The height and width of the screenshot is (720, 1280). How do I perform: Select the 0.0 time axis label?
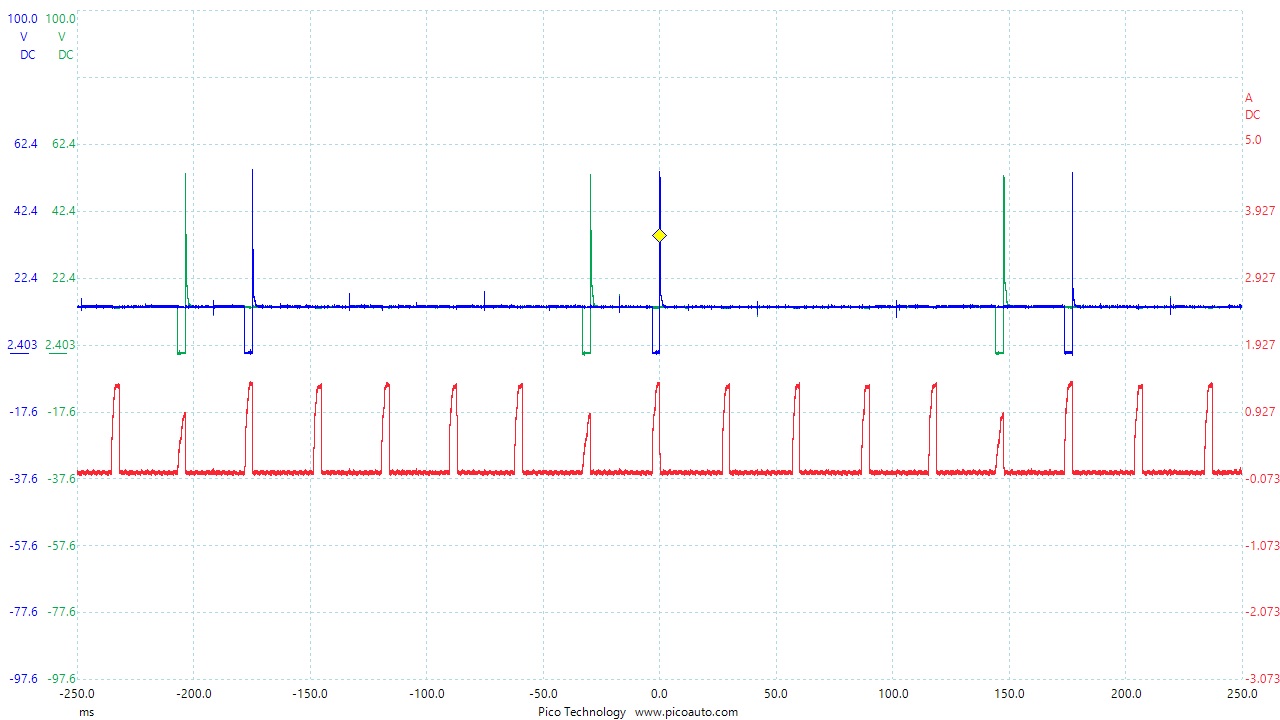tap(660, 692)
